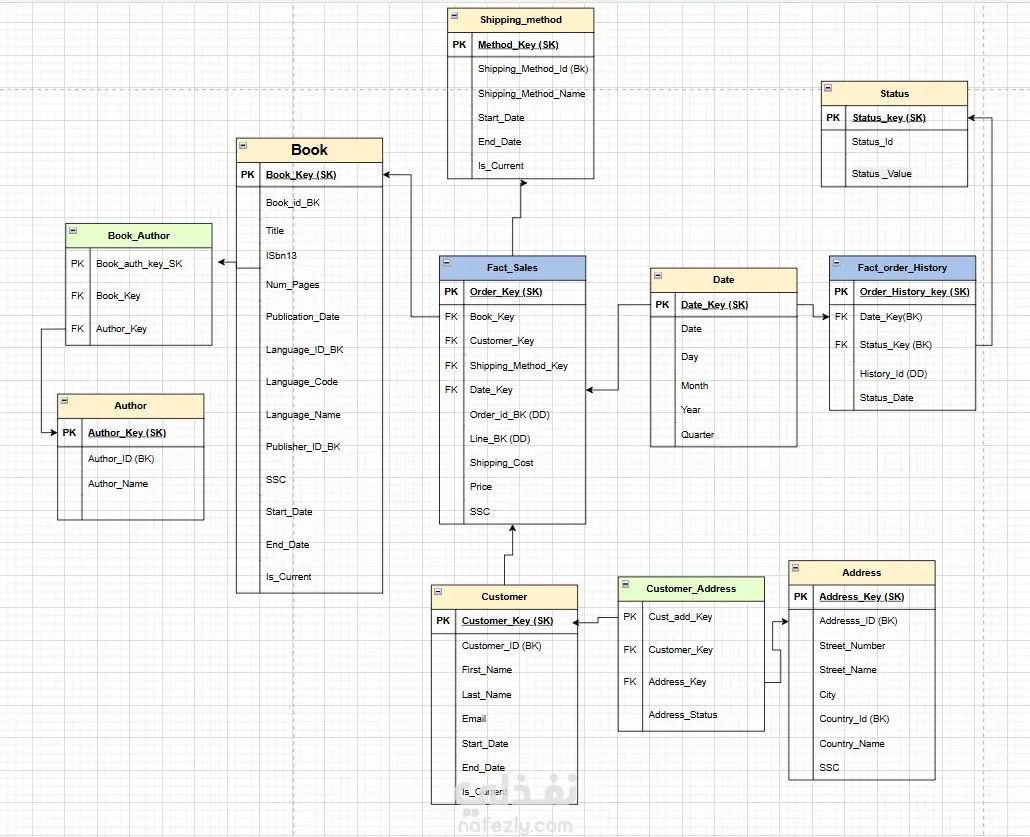Screen dimensions: 1030x837
Task: Click the Country_Id (BK) row
Action: point(861,719)
